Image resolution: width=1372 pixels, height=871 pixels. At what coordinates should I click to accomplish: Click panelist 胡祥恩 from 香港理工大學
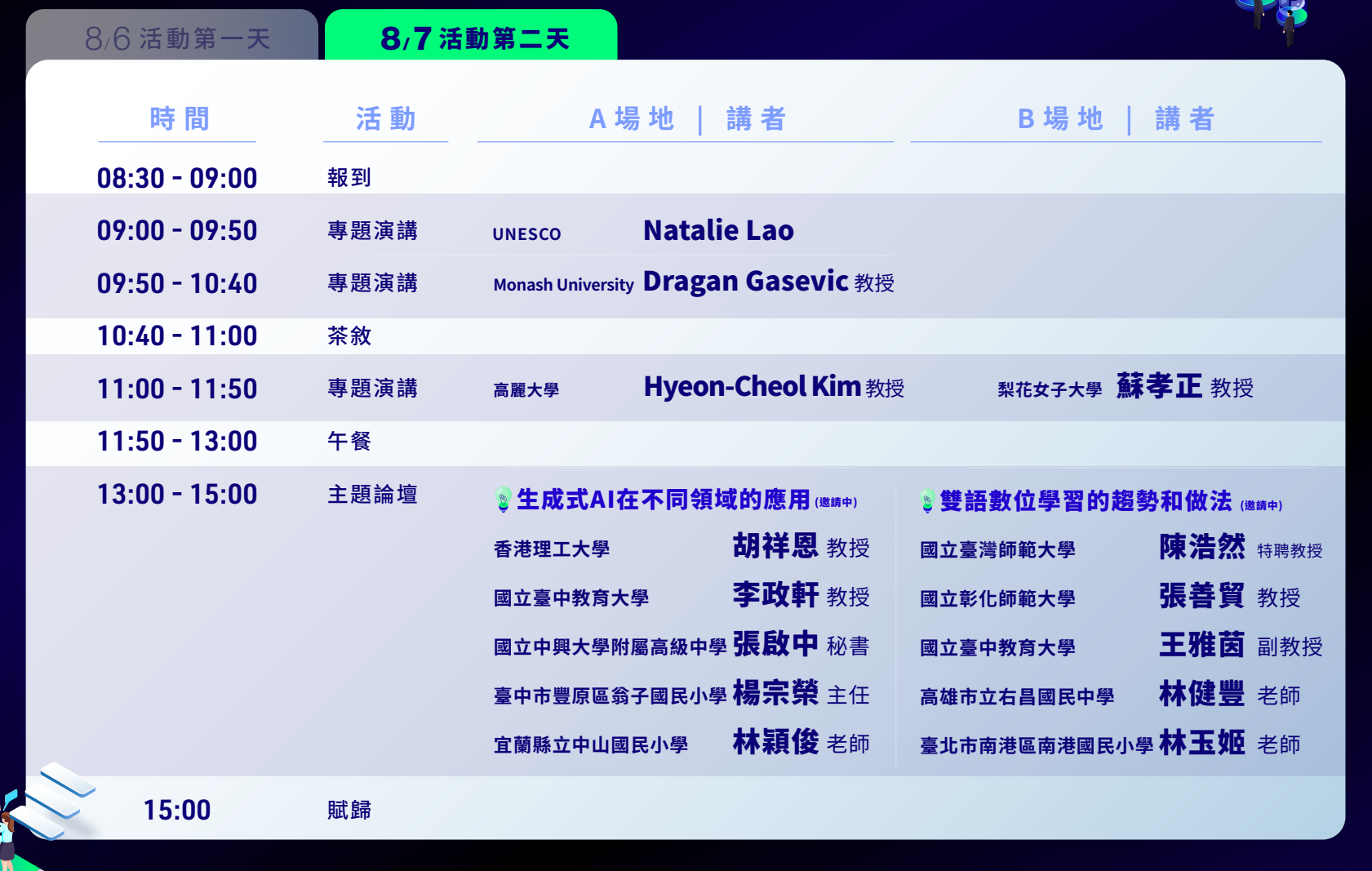tap(775, 546)
